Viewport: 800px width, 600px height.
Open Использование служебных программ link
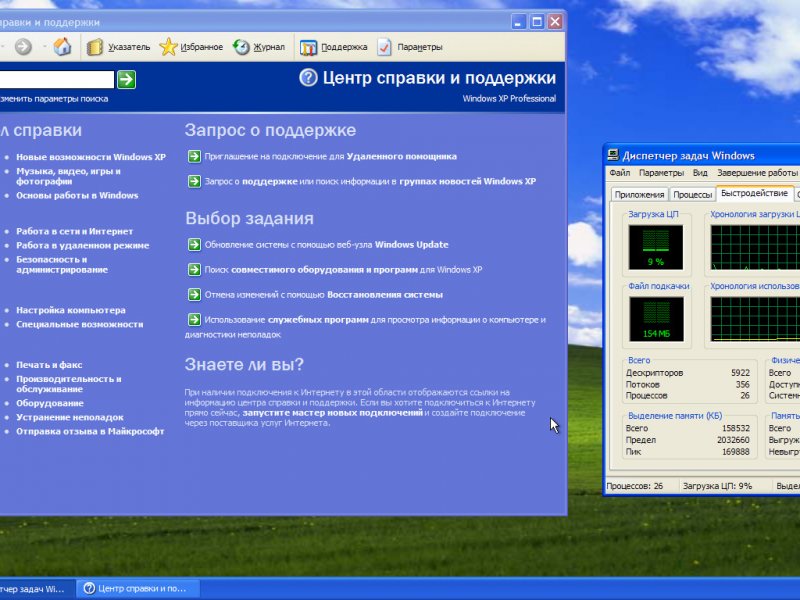coord(365,327)
